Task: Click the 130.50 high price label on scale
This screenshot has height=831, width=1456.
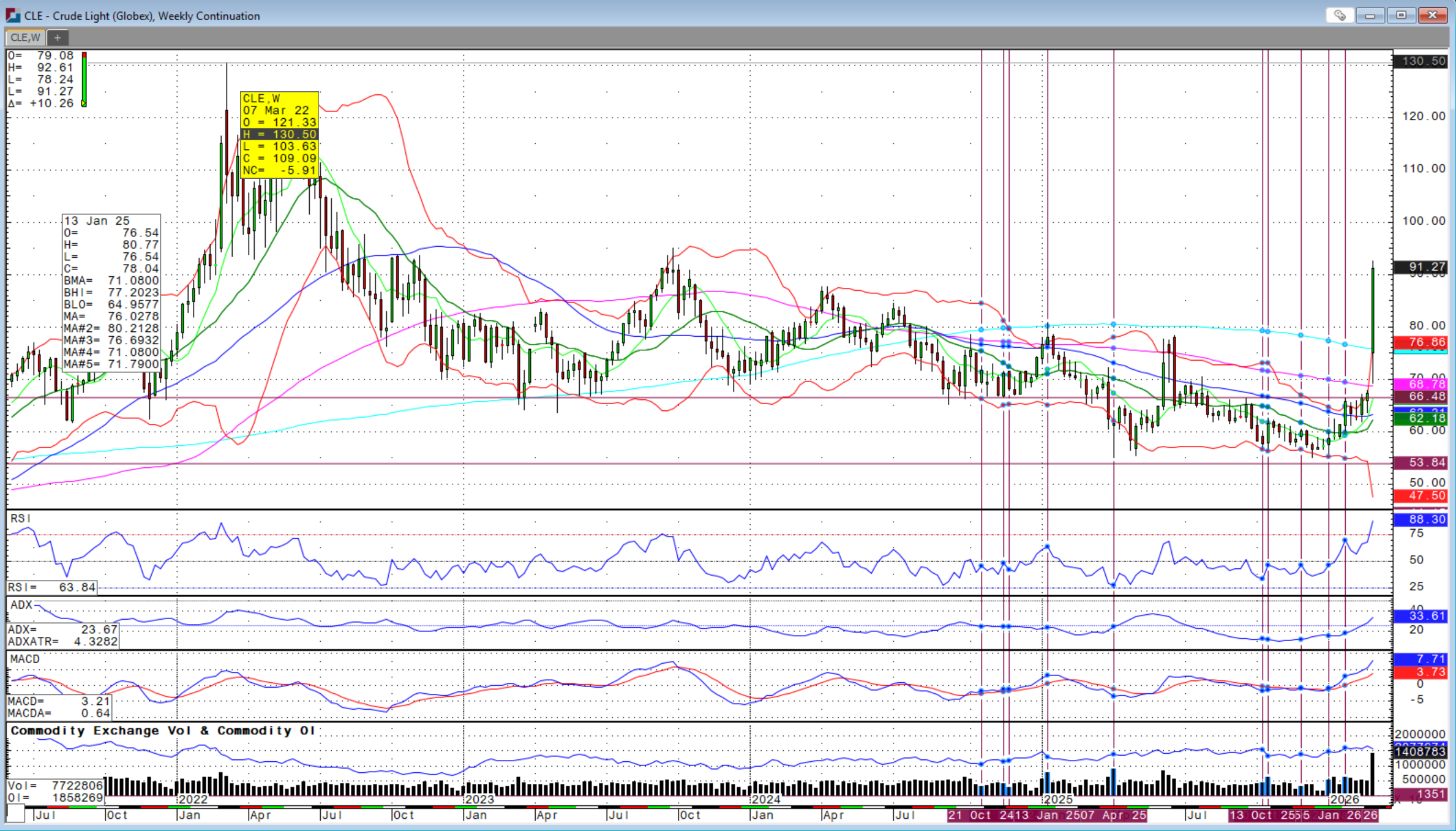Action: [1420, 61]
